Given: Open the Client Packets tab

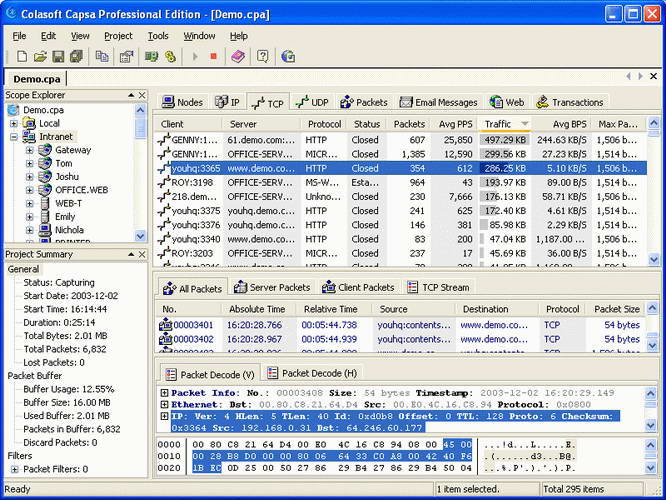Looking at the screenshot, I should (x=358, y=288).
